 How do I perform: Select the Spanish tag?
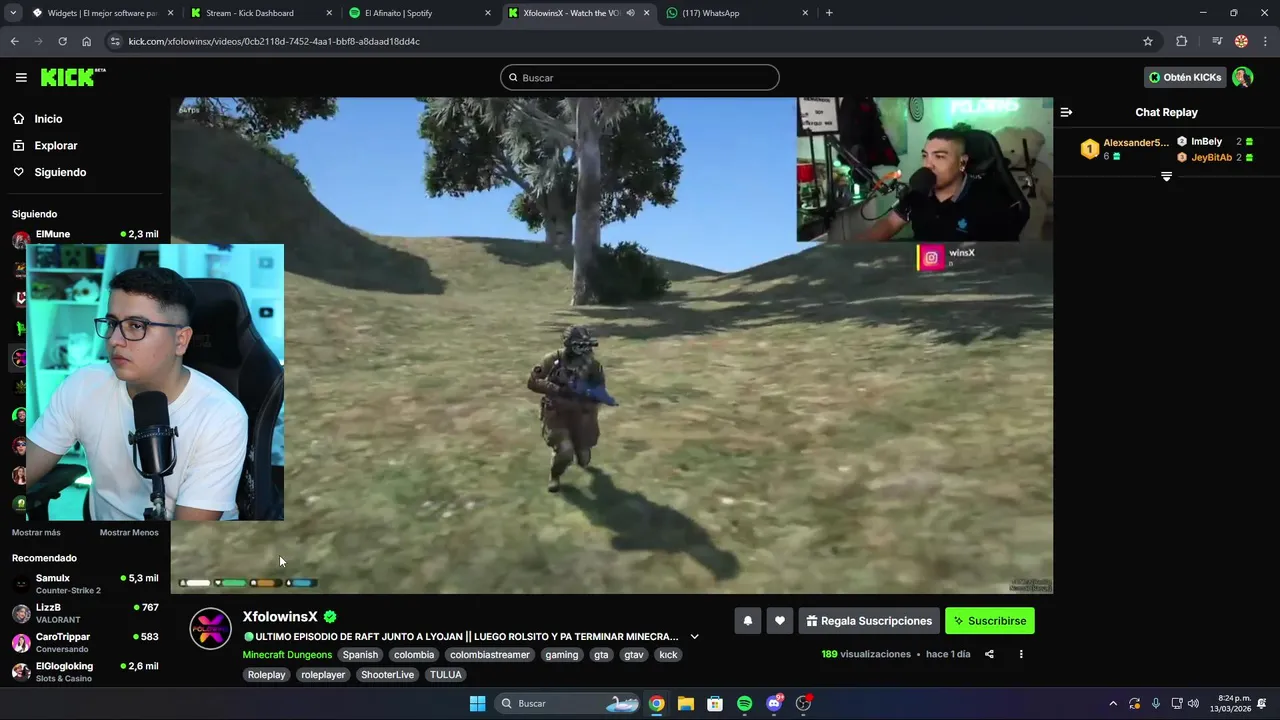coord(360,655)
